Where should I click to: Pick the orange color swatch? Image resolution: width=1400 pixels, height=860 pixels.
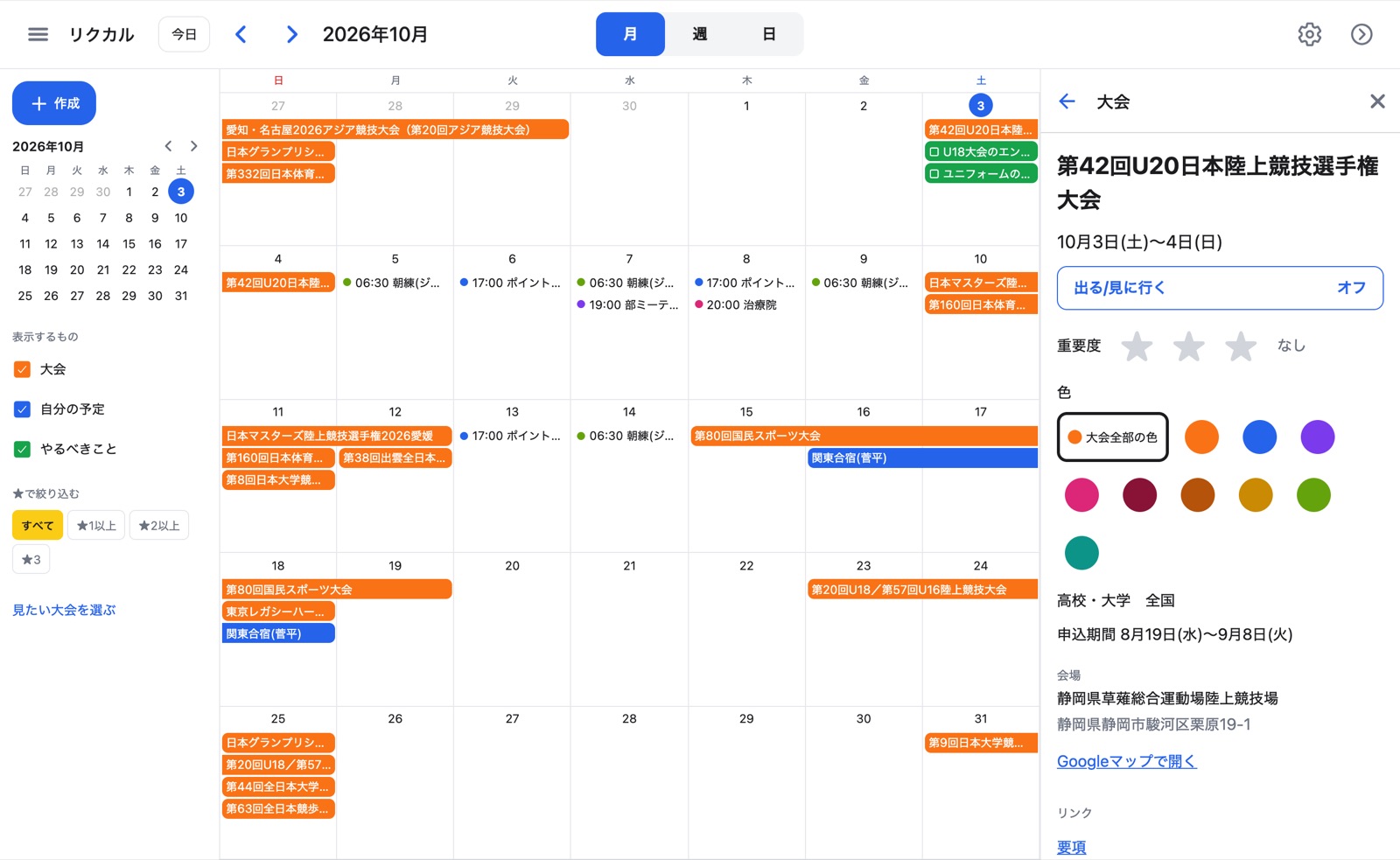click(1201, 437)
